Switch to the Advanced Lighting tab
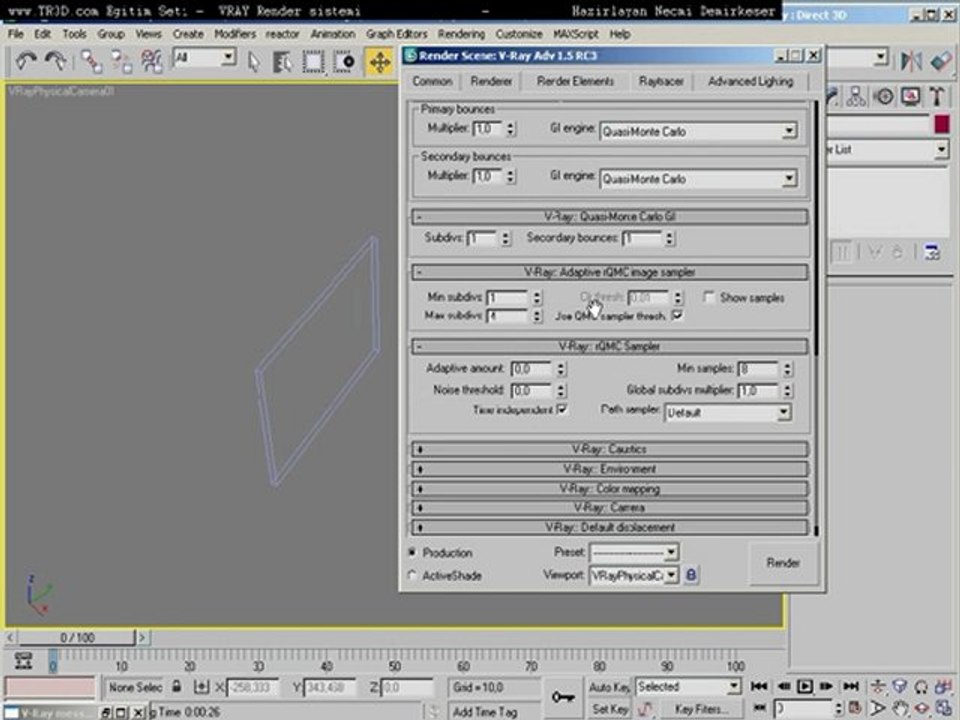960x720 pixels. tap(750, 81)
